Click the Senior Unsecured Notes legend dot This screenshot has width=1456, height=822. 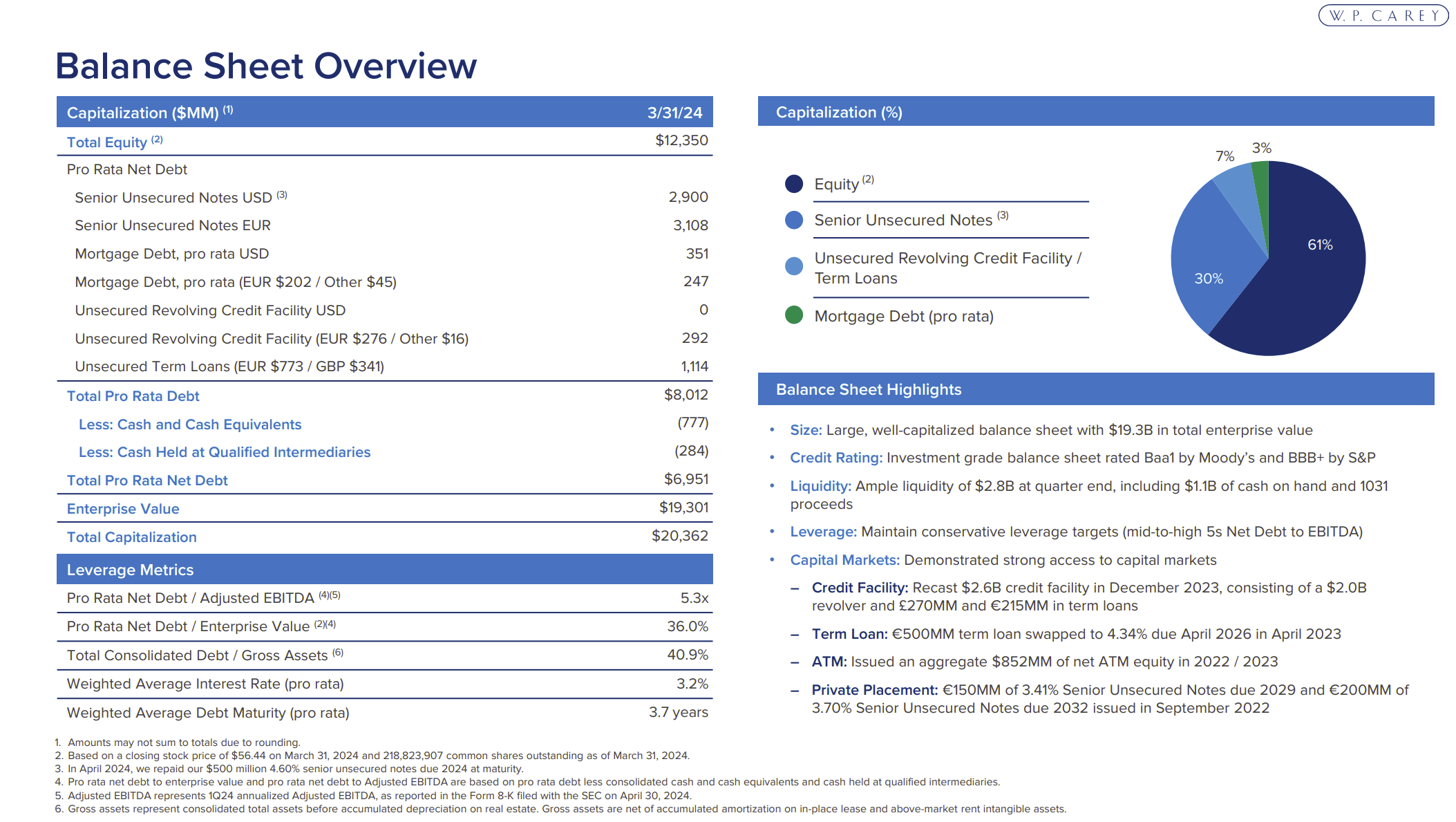[x=794, y=220]
